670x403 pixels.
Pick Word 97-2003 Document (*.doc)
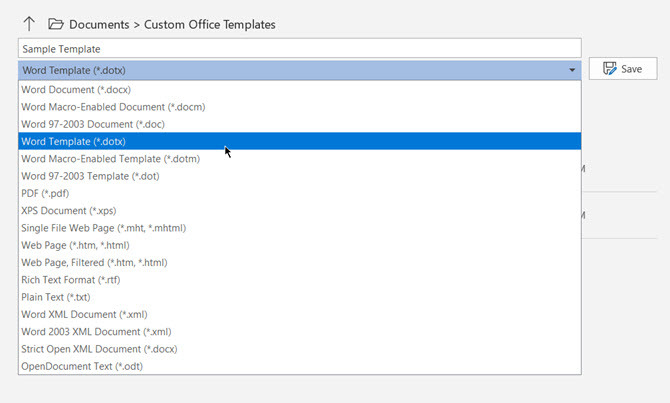(300, 124)
